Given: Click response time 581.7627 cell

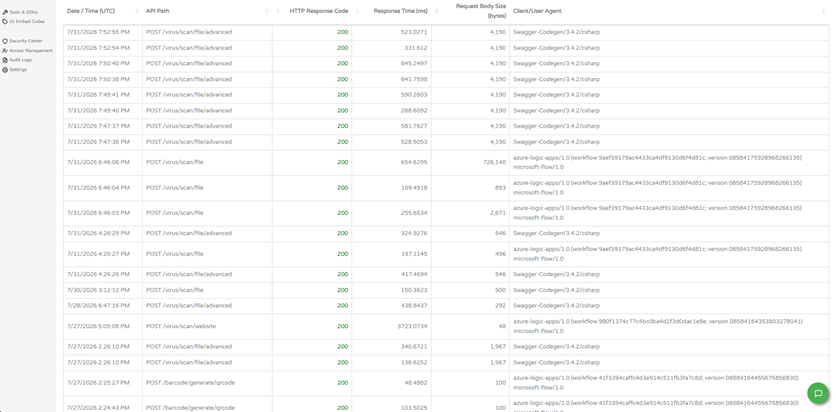Looking at the screenshot, I should pos(414,126).
